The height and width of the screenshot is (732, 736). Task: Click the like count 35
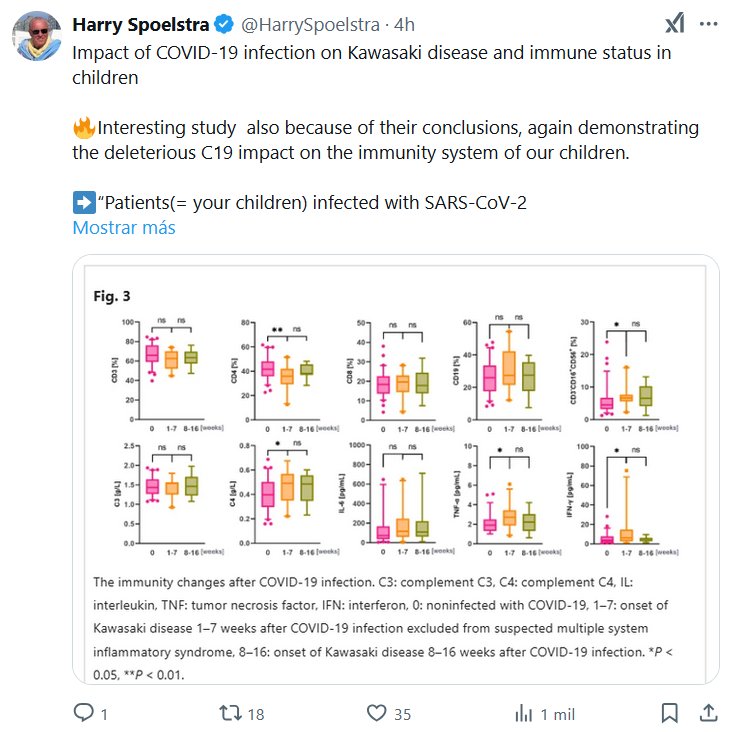click(402, 713)
